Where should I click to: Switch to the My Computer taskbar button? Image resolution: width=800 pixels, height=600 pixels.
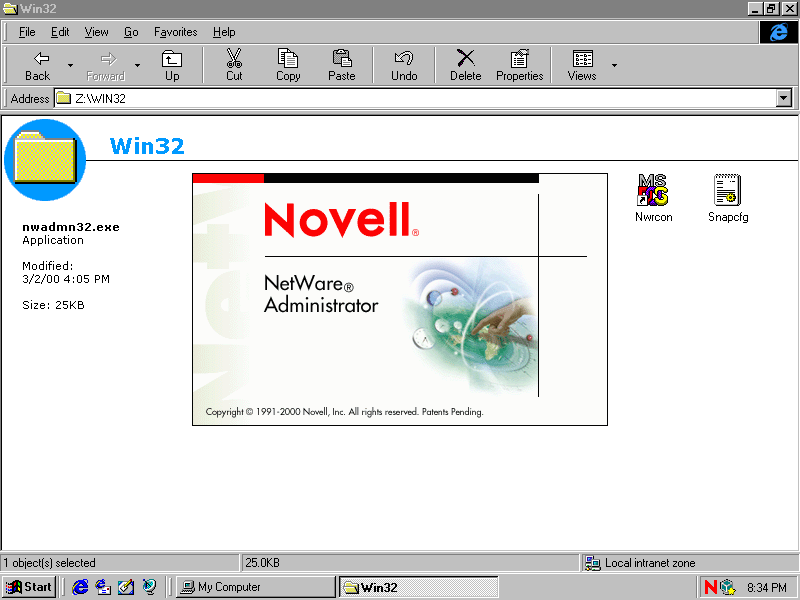256,587
